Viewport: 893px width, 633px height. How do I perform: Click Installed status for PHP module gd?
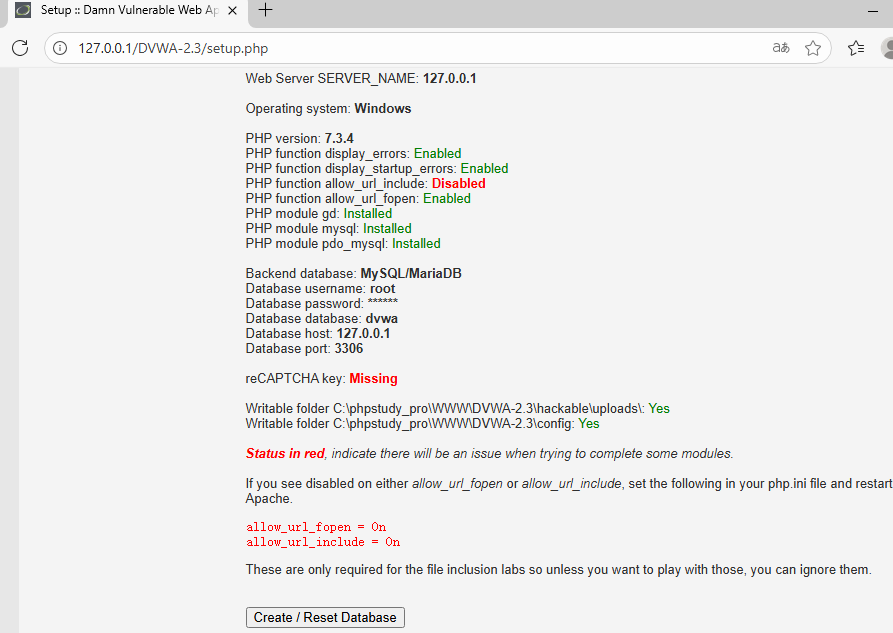pos(368,214)
